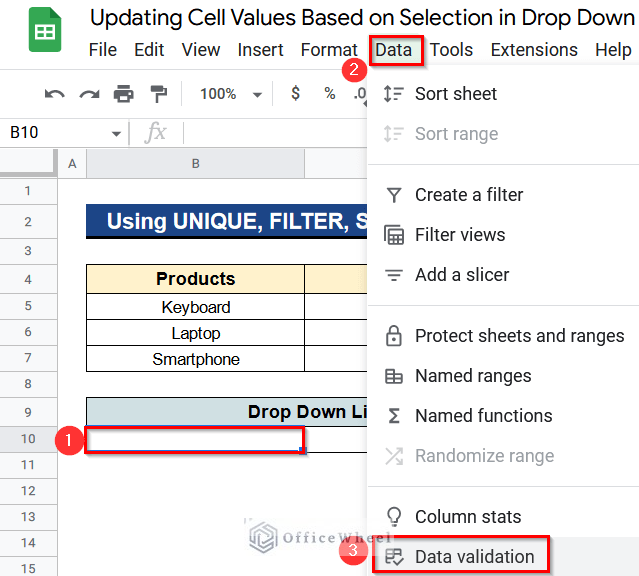Select row 12 header
This screenshot has width=639, height=576.
[28, 491]
